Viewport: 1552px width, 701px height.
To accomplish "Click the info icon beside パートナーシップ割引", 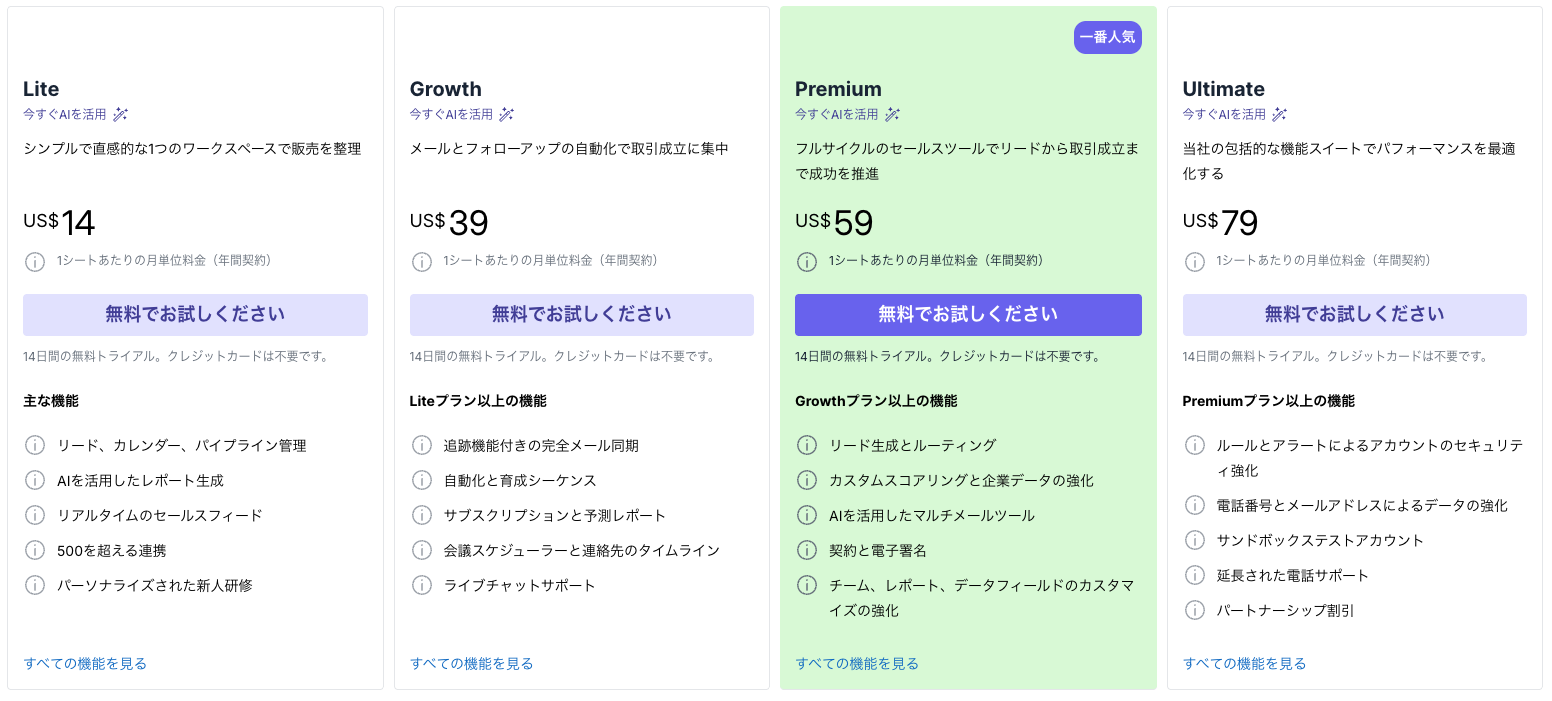I will [1194, 610].
